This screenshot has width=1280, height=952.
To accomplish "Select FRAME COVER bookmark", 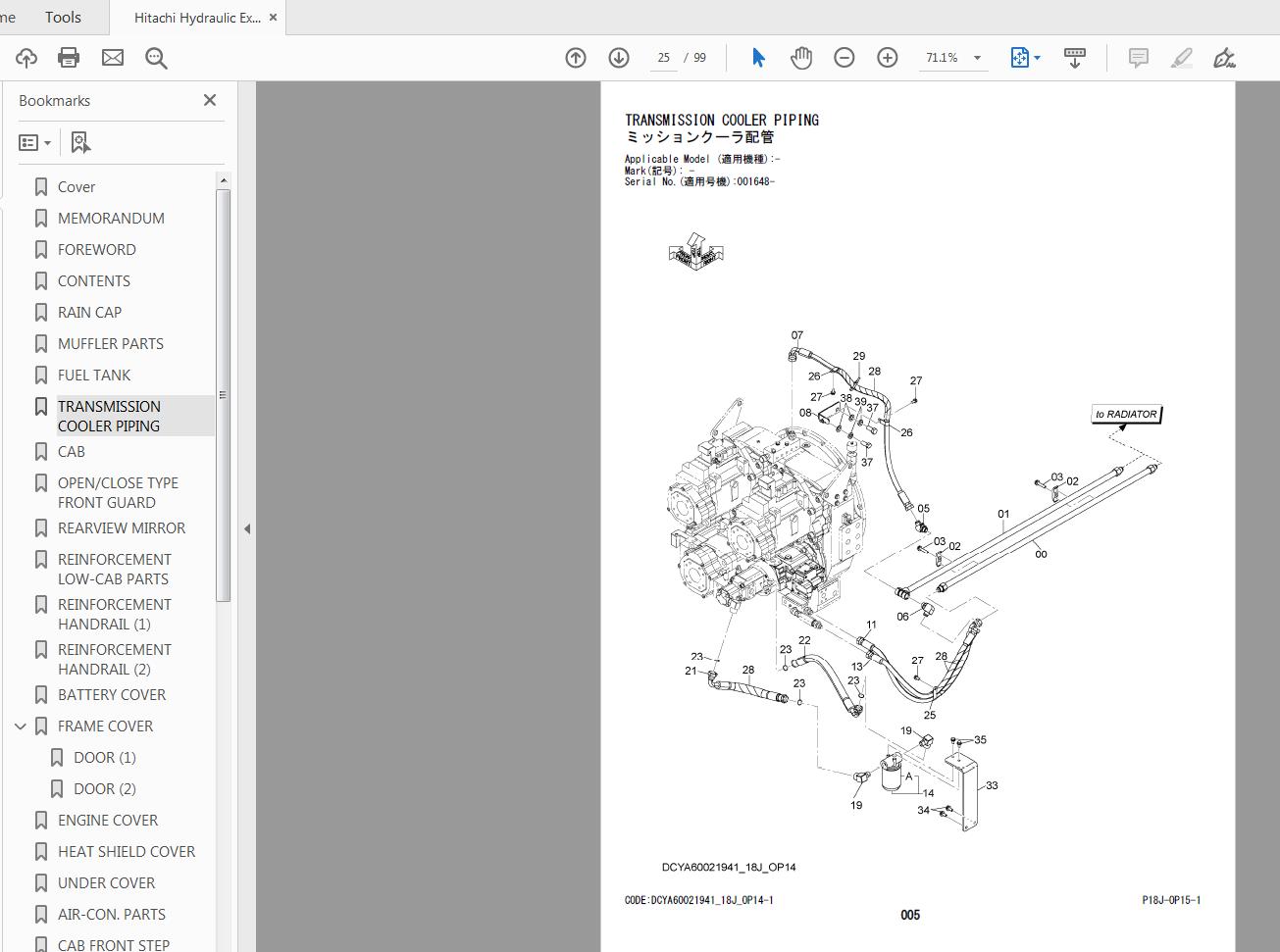I will pyautogui.click(x=106, y=727).
